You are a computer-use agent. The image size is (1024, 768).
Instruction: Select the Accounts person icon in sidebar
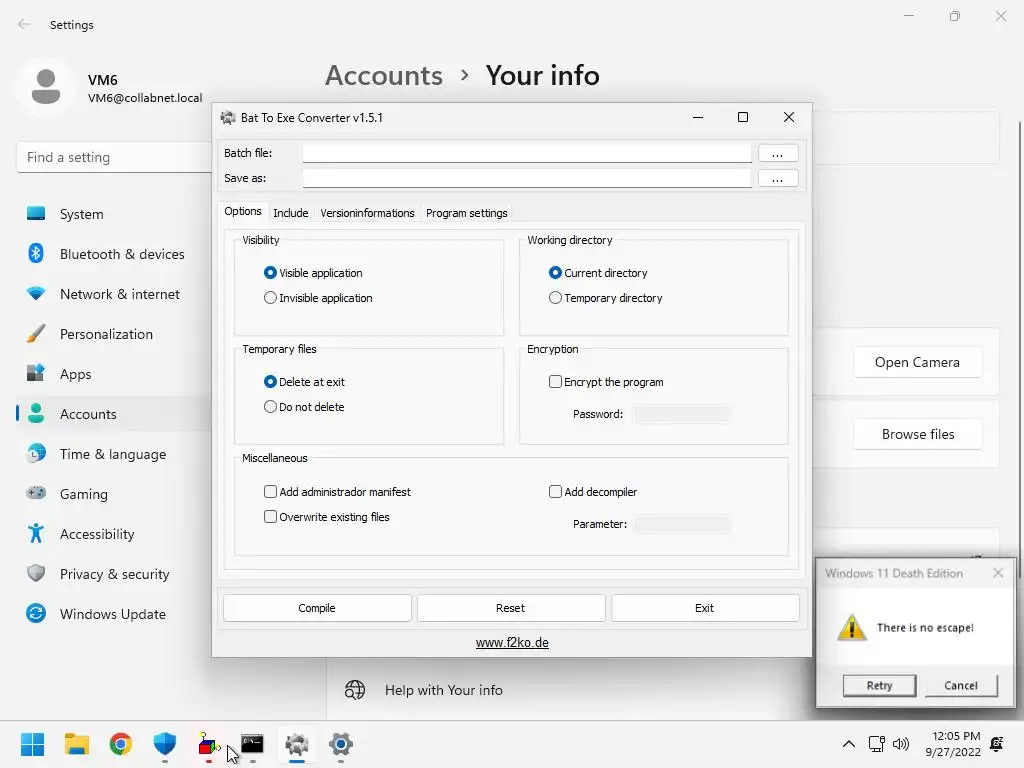(x=36, y=413)
